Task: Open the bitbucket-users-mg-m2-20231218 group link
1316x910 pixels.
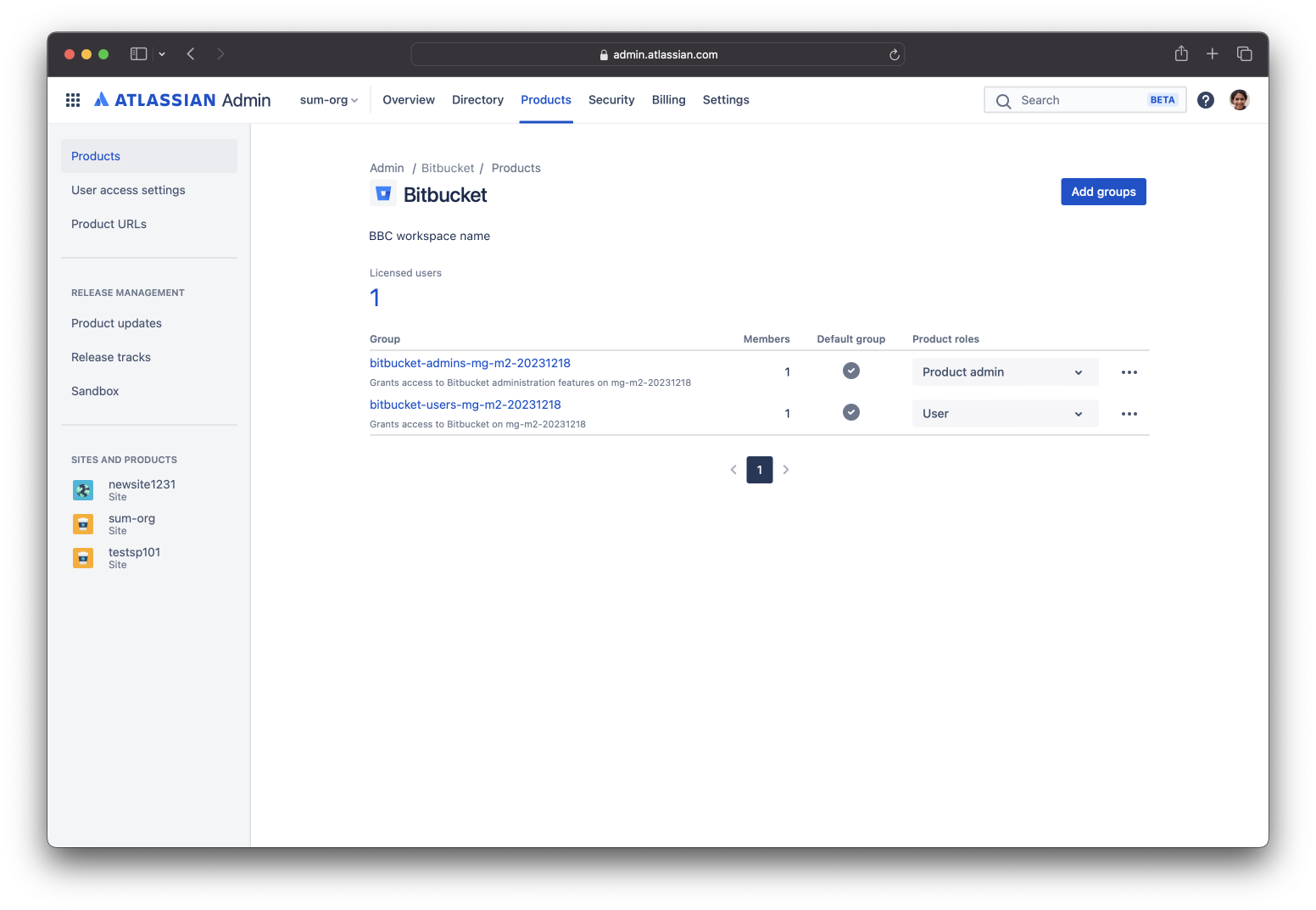Action: coord(465,405)
